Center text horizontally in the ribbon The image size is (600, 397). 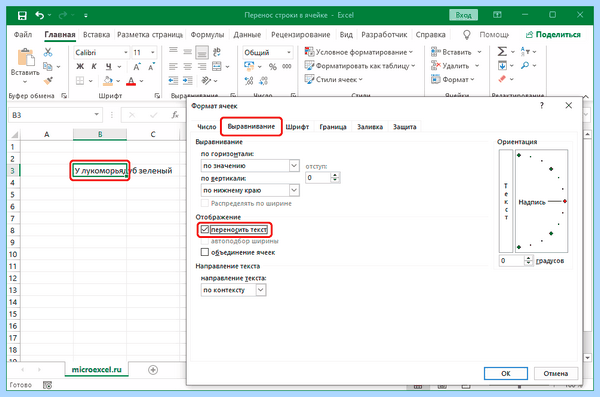188,67
